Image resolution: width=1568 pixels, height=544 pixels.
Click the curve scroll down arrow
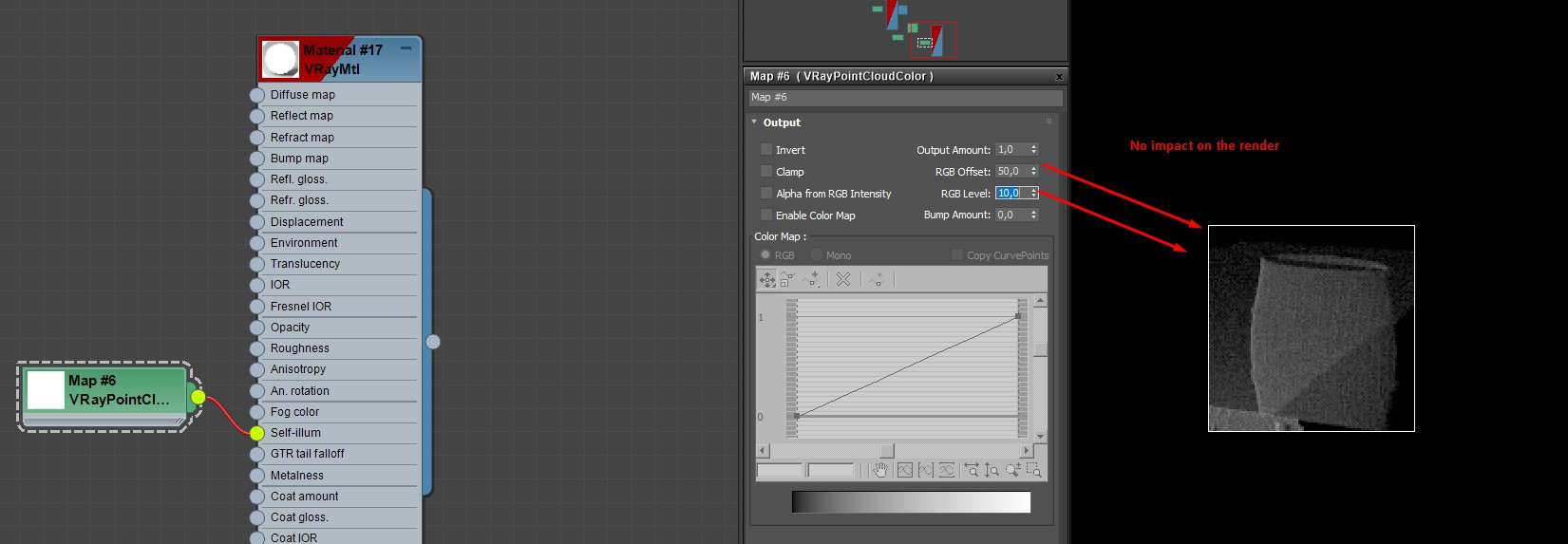pos(1041,437)
